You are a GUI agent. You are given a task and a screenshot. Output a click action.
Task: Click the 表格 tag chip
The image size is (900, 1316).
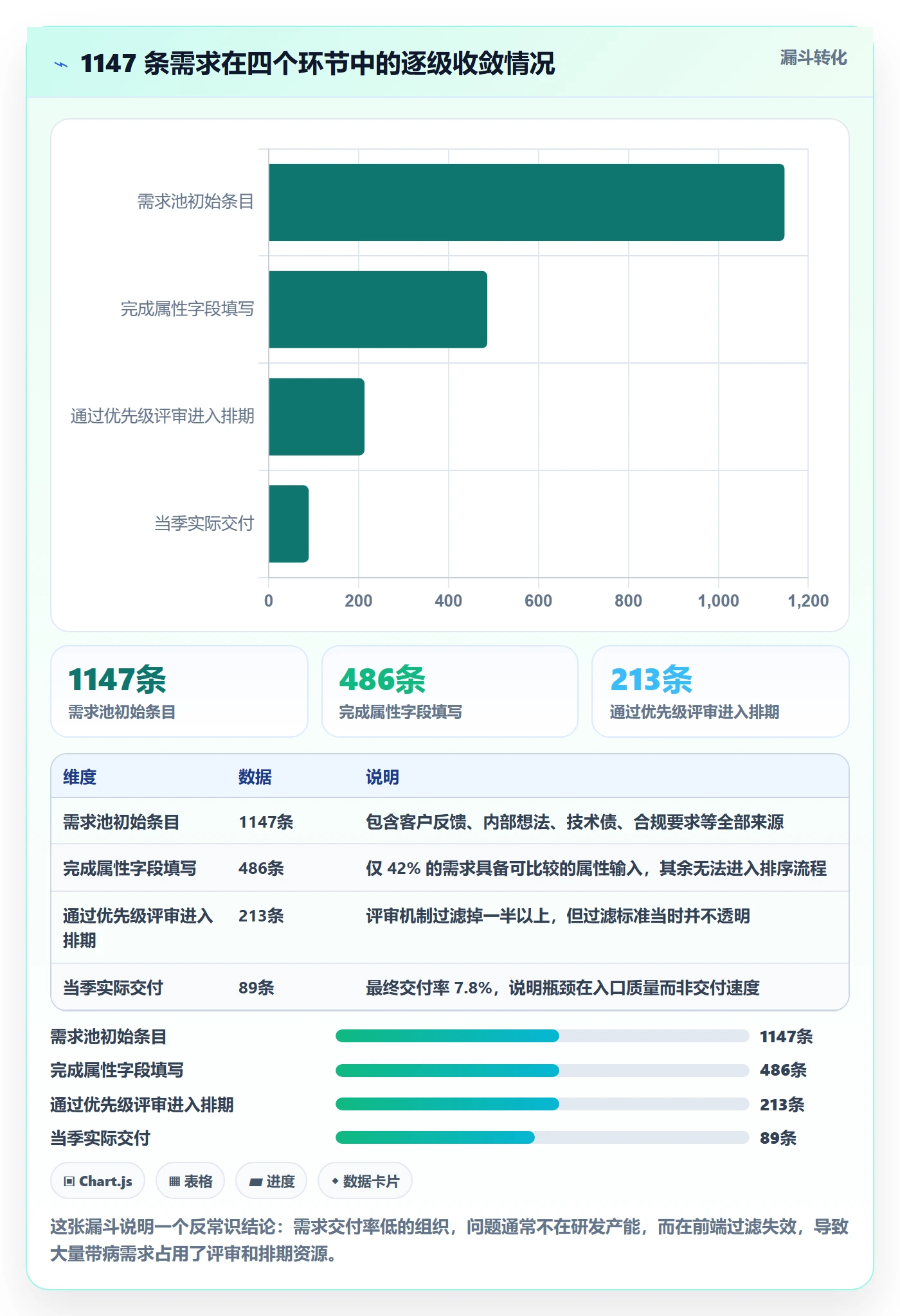pos(190,1181)
